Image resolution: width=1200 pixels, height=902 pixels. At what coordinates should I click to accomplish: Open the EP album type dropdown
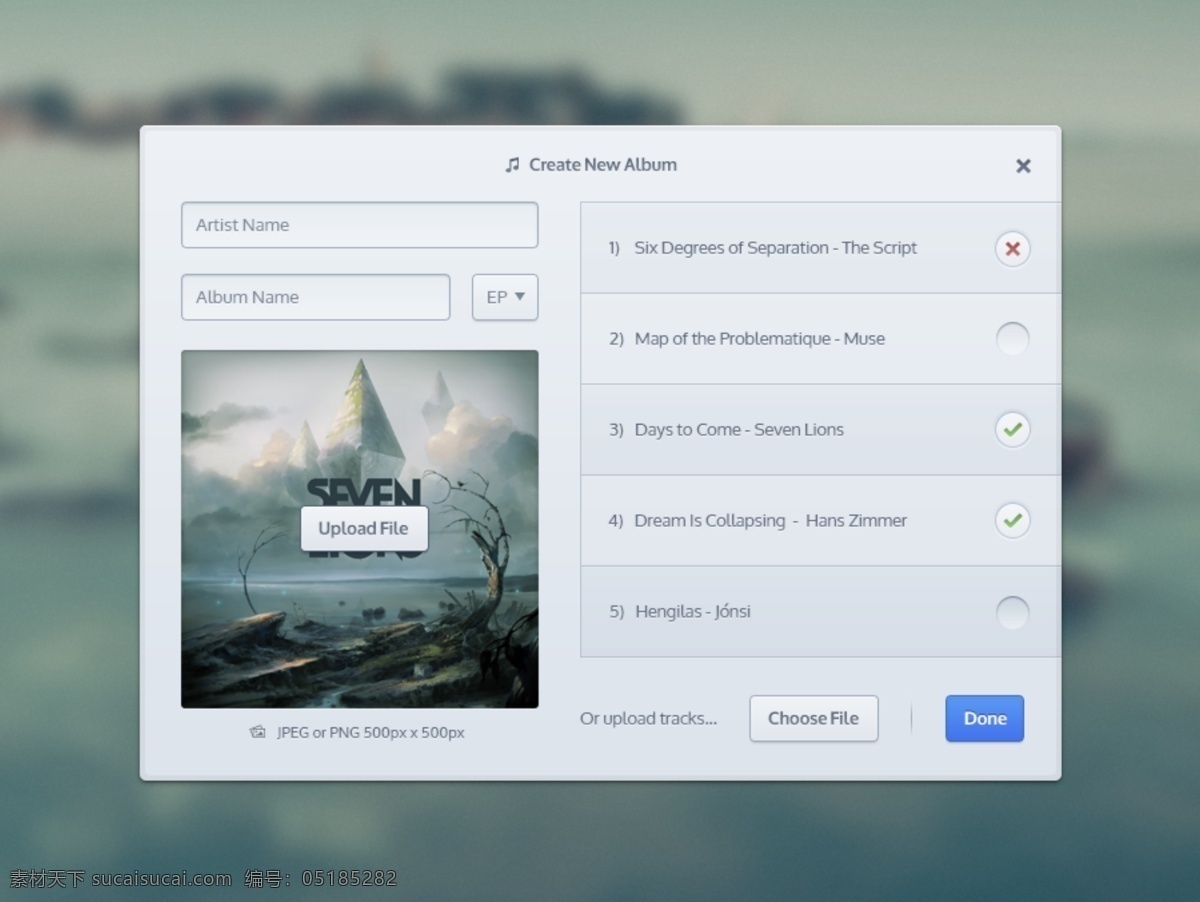(505, 297)
